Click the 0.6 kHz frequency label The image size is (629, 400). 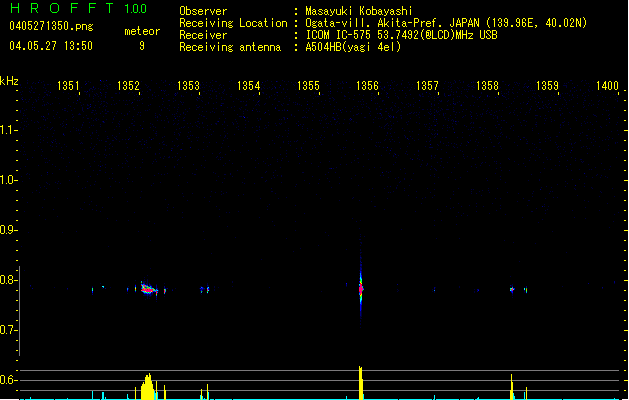click(x=7, y=380)
